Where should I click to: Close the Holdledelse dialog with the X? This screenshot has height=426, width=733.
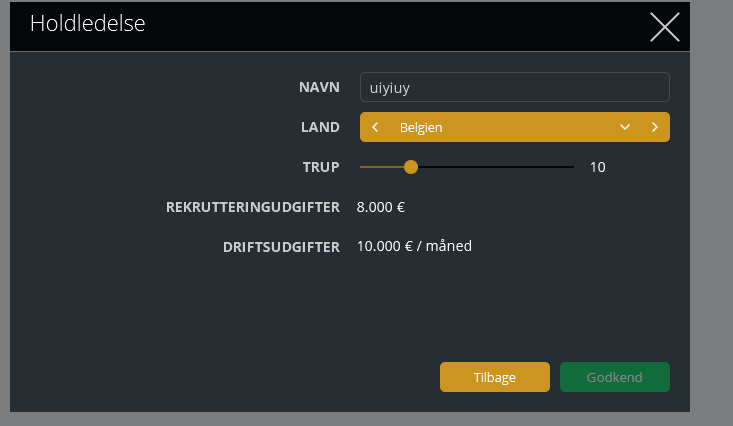664,27
